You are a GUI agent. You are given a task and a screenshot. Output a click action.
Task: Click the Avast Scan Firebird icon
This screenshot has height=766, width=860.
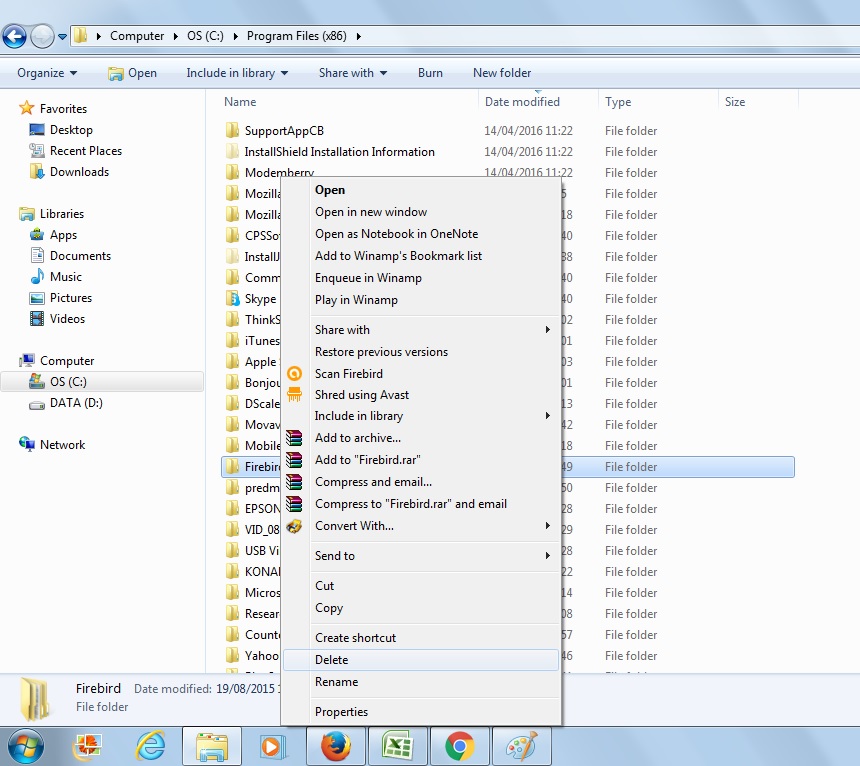point(295,374)
